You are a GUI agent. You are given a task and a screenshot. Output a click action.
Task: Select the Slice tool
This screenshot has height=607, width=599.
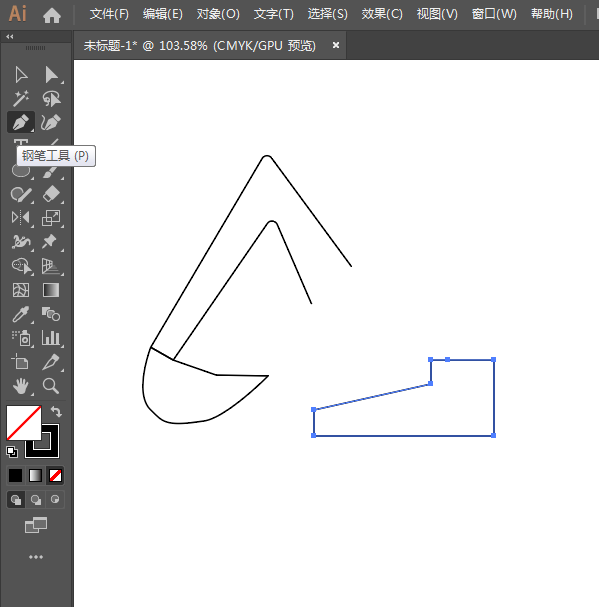(51, 362)
